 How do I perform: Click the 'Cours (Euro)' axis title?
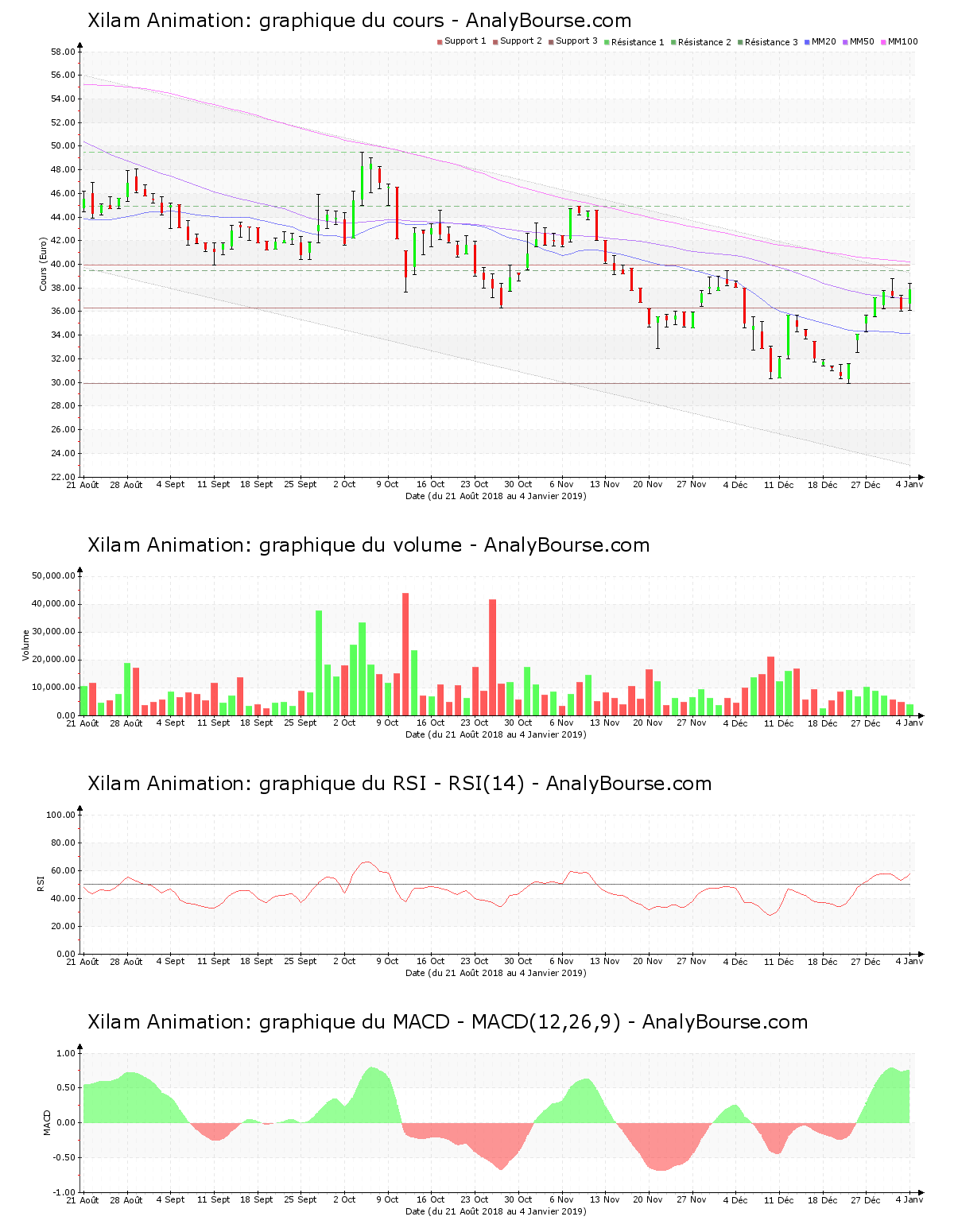pyautogui.click(x=44, y=264)
